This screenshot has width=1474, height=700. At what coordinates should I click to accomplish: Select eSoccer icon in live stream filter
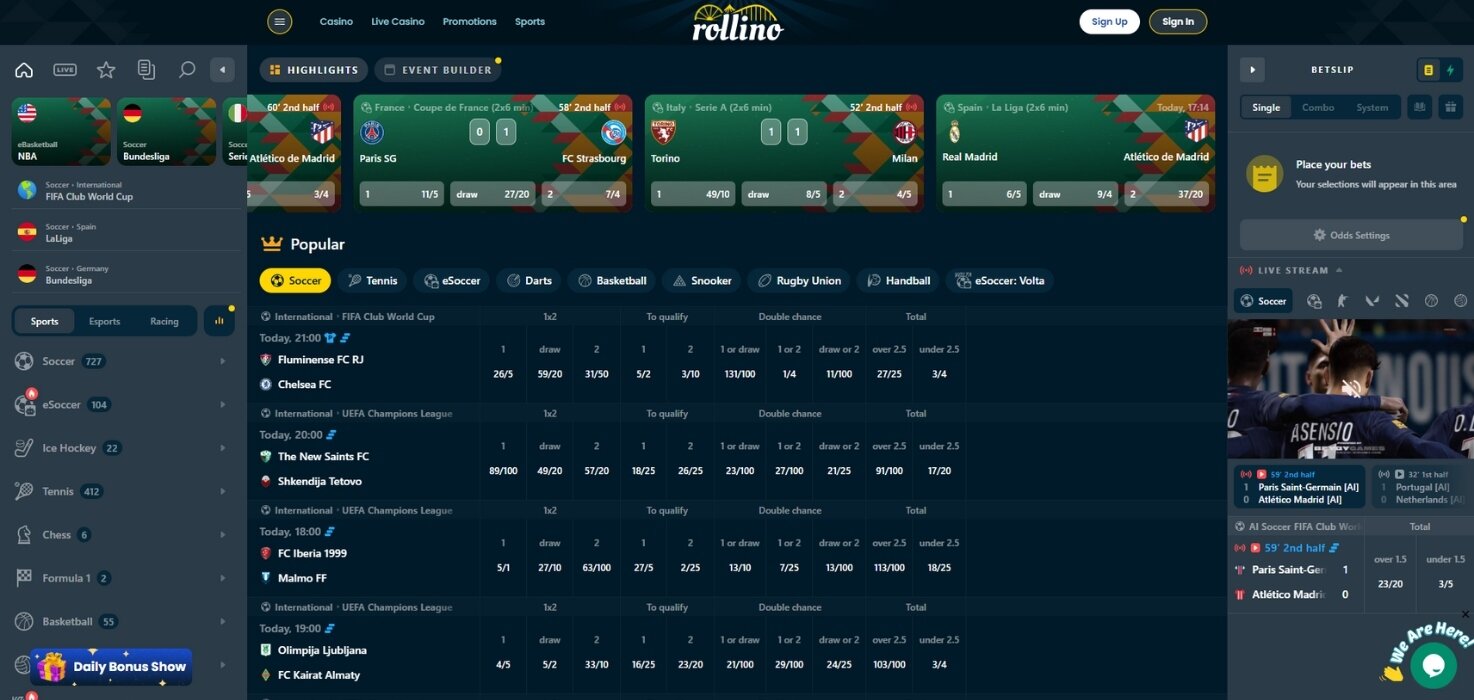[1314, 300]
